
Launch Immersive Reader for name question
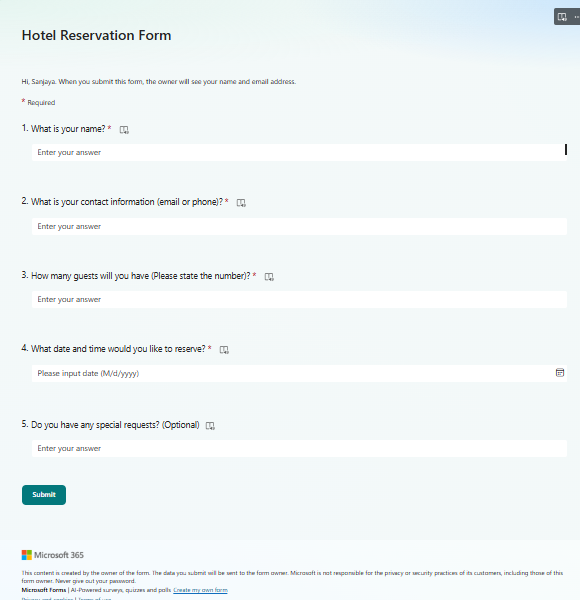tap(124, 130)
